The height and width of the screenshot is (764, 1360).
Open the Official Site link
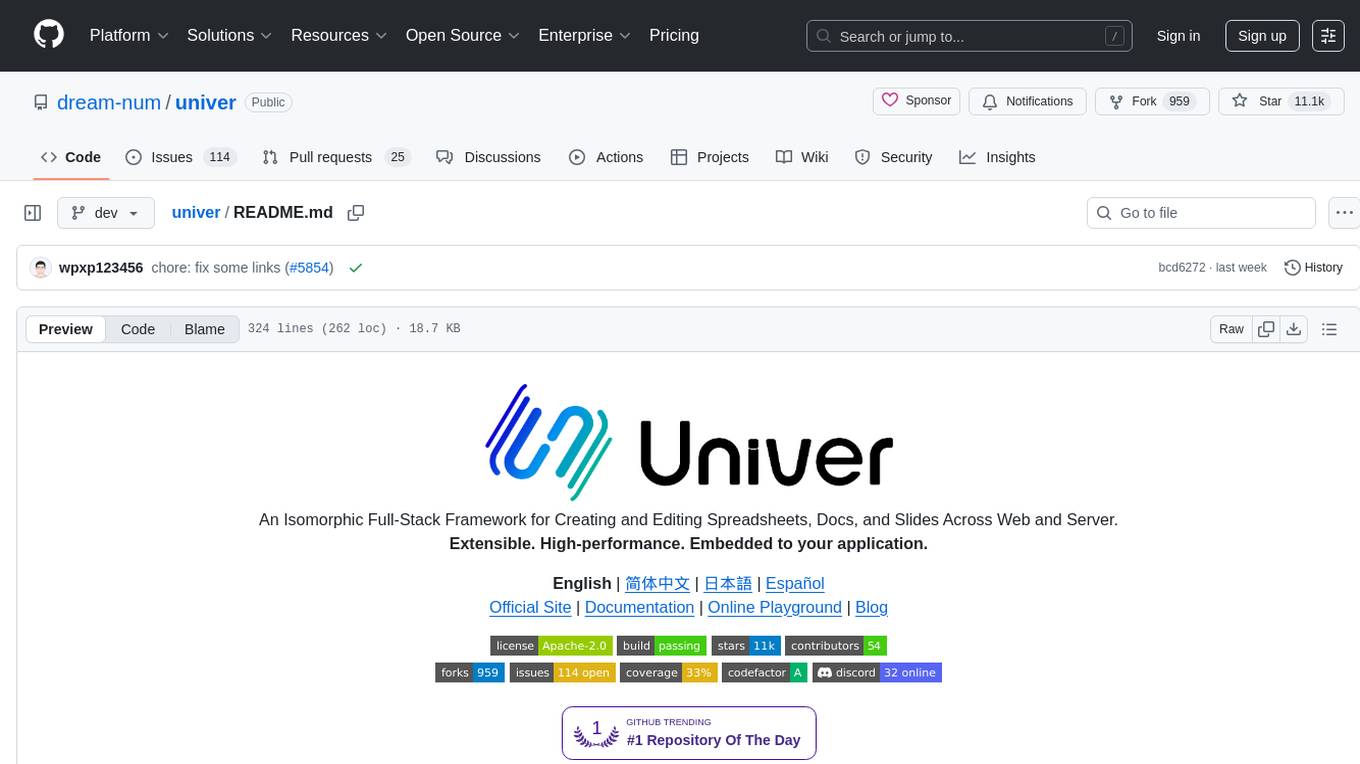(x=530, y=607)
